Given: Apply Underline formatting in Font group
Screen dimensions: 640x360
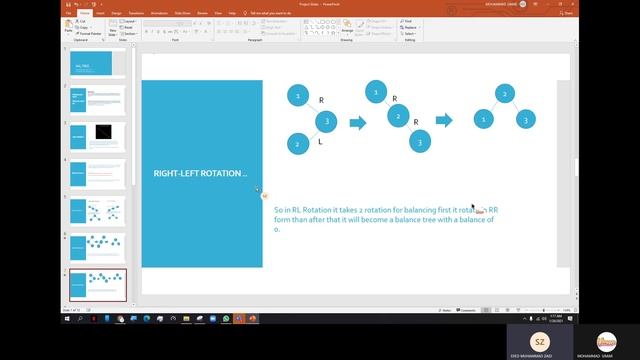Looking at the screenshot, I should (158, 32).
